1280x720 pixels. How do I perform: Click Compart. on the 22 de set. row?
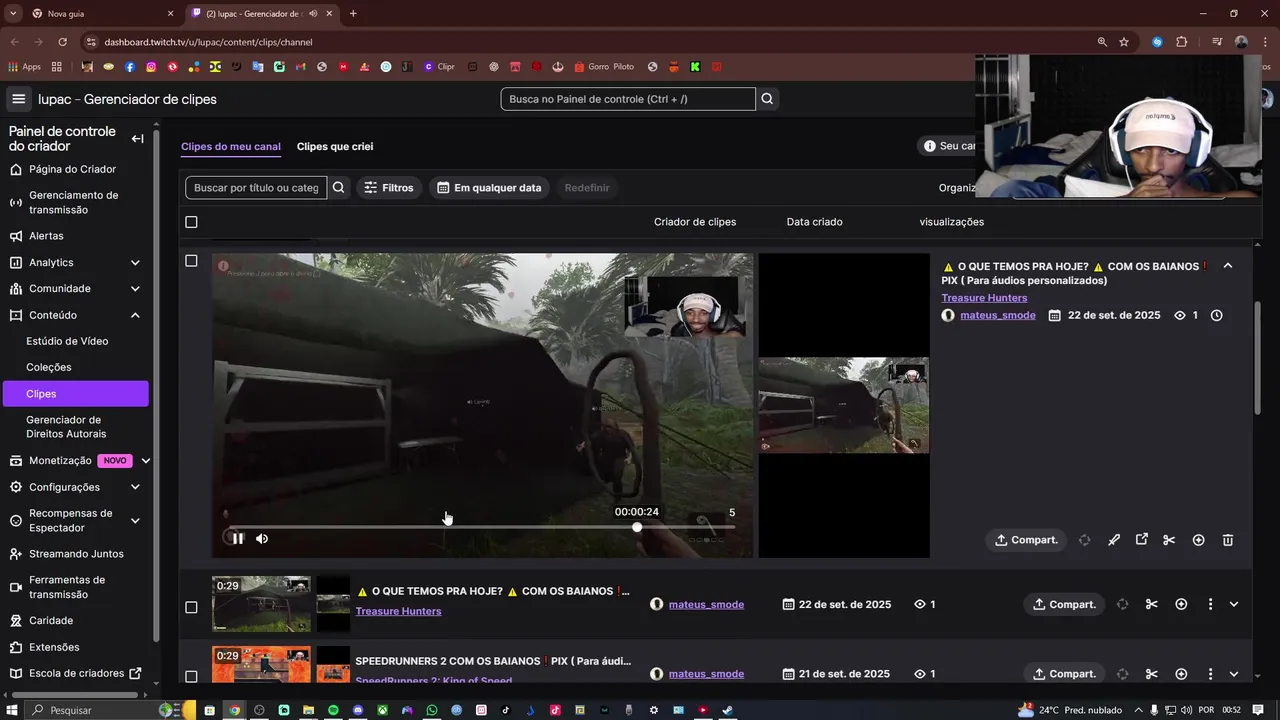(1064, 604)
